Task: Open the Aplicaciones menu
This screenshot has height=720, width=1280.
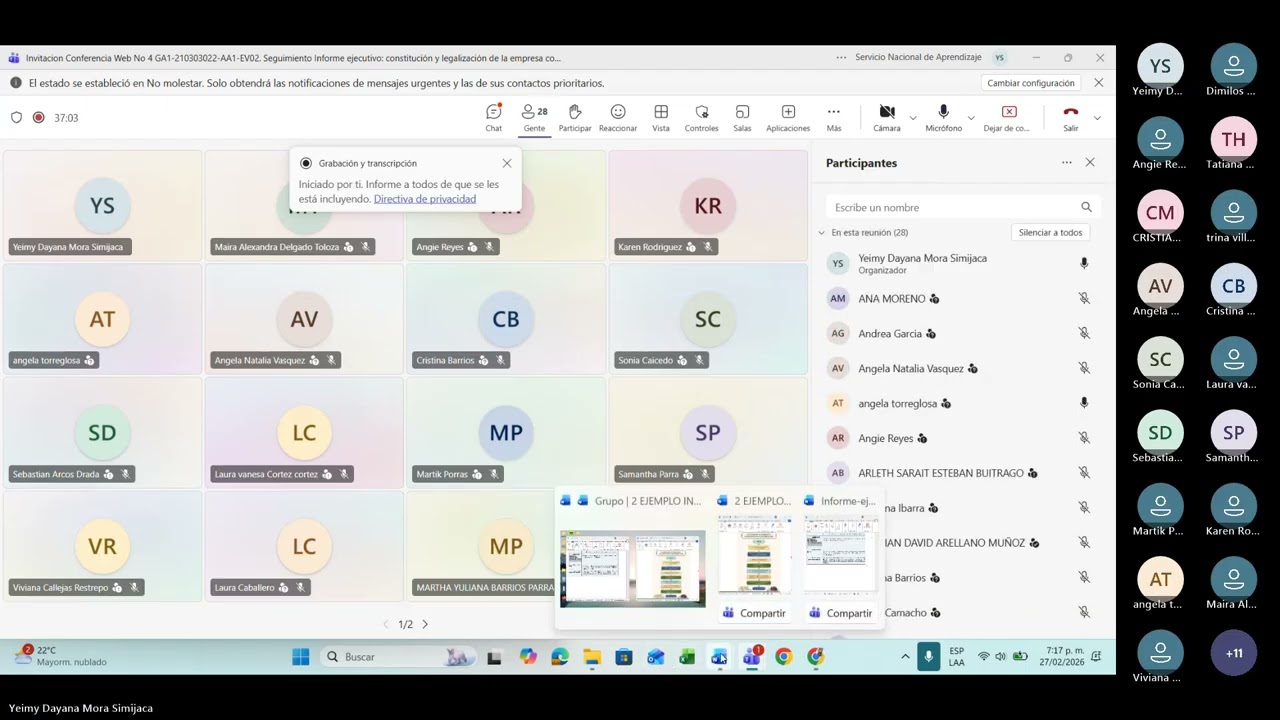Action: click(788, 117)
